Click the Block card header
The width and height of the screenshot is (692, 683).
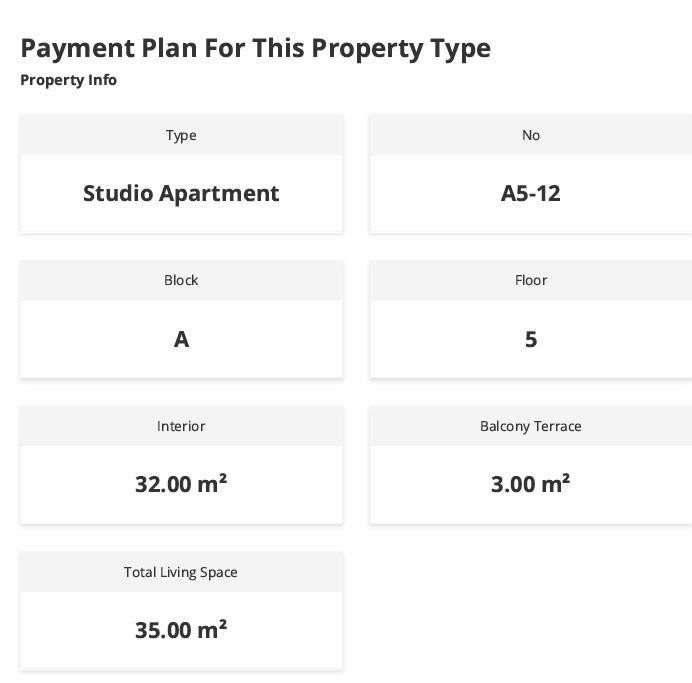pyautogui.click(x=181, y=281)
